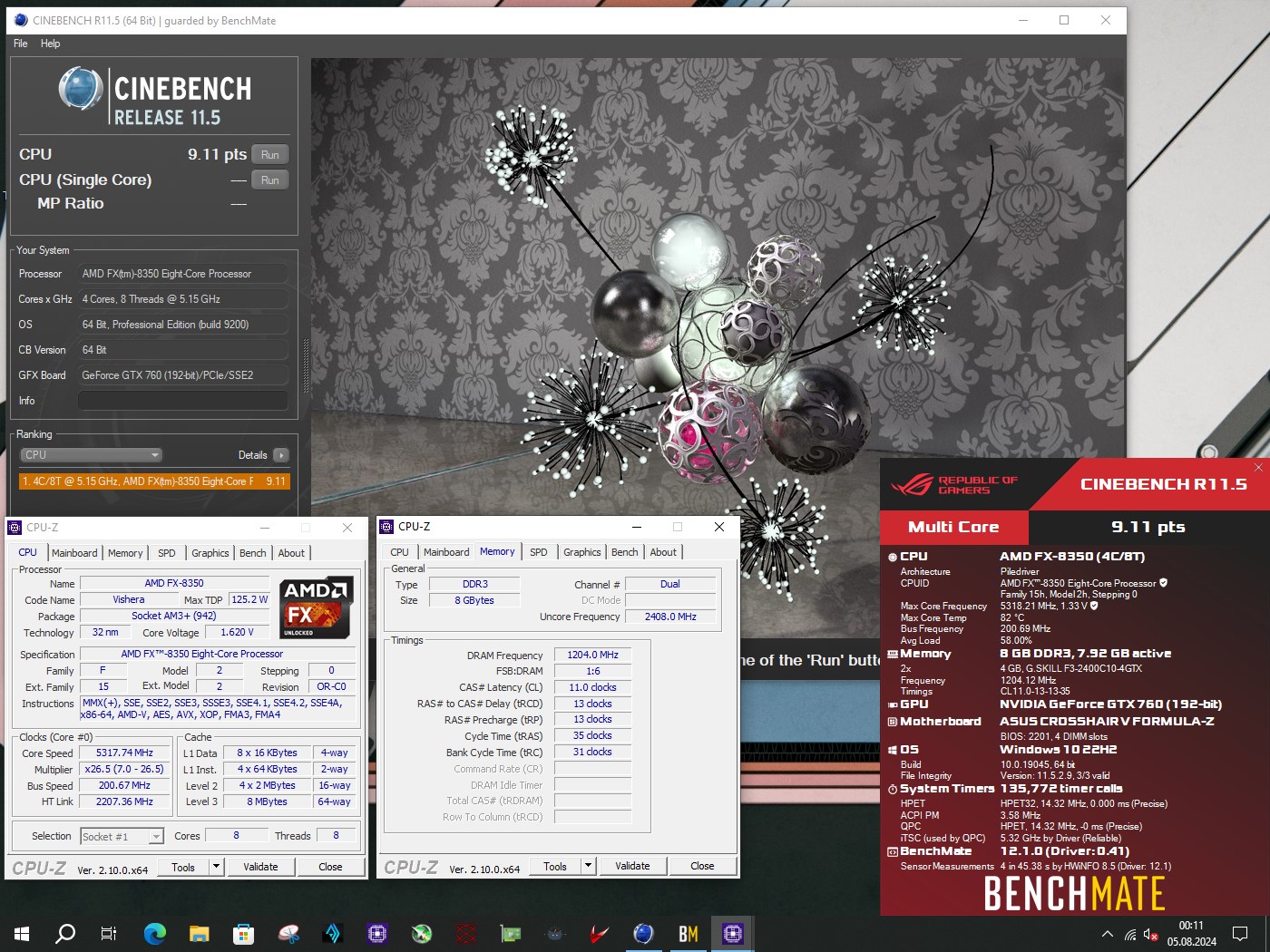Open About tab in left CPU-Z window
Screen dimensions: 1270x952
pos(291,553)
